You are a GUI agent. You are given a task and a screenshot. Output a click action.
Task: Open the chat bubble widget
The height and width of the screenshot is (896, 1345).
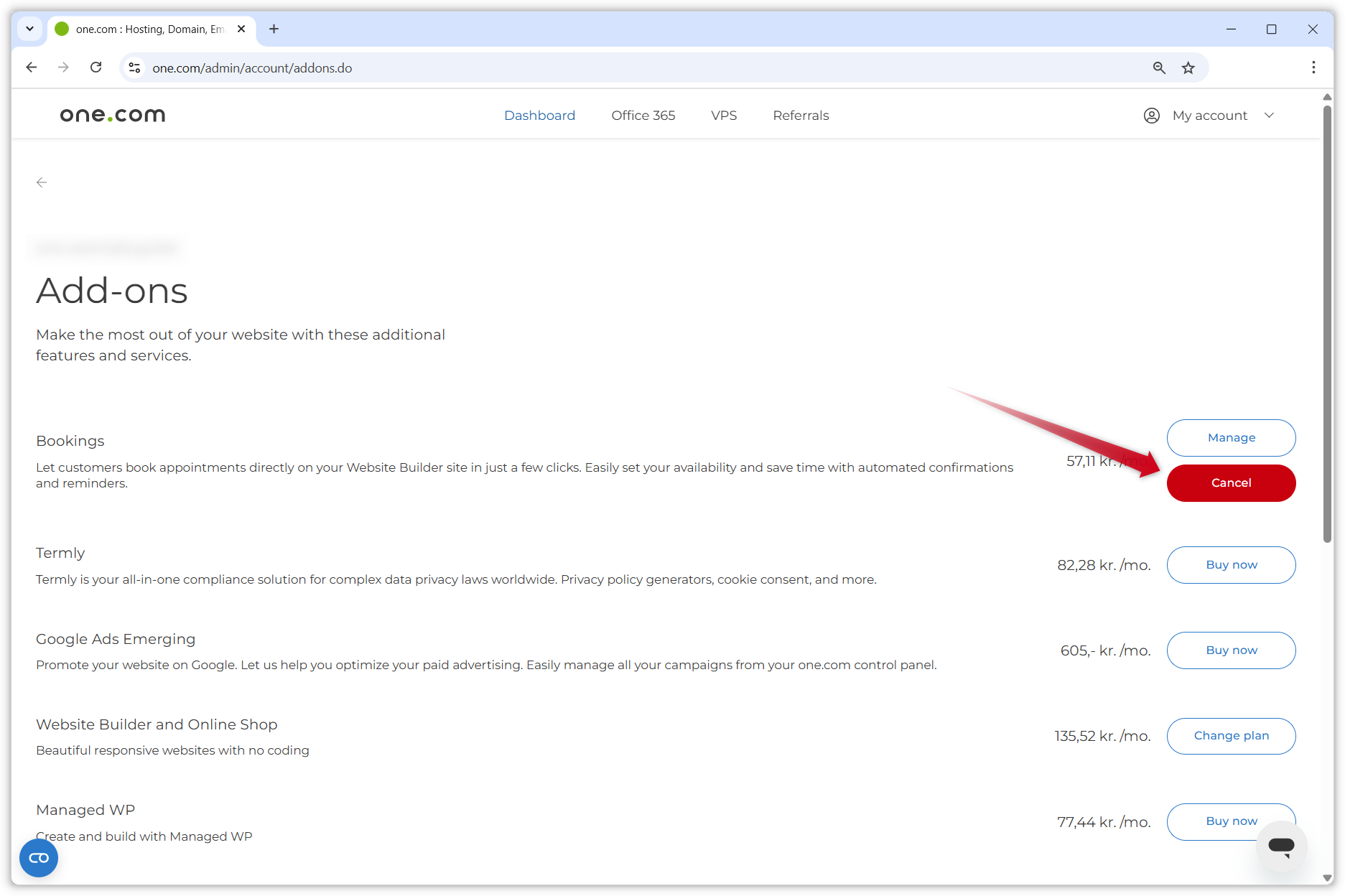(1282, 846)
